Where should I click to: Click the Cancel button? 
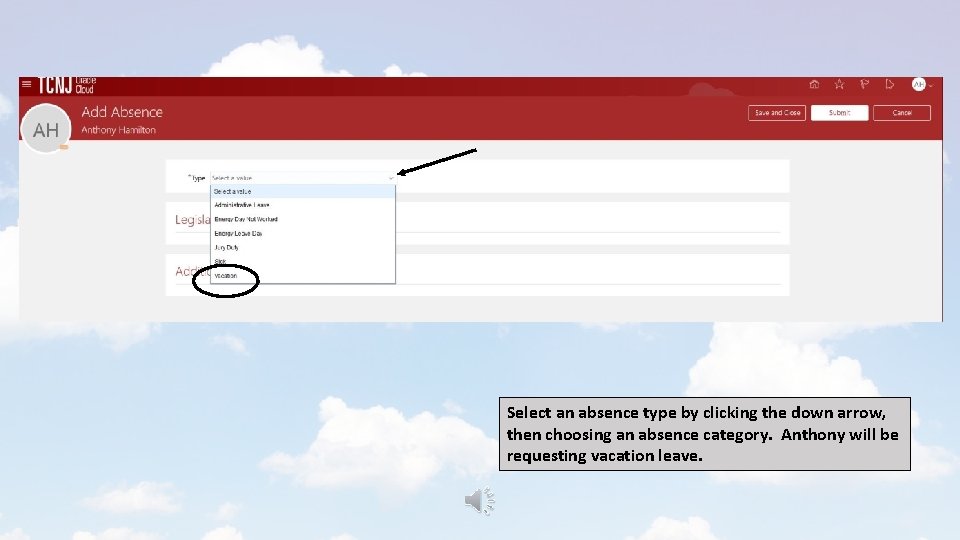[x=902, y=113]
